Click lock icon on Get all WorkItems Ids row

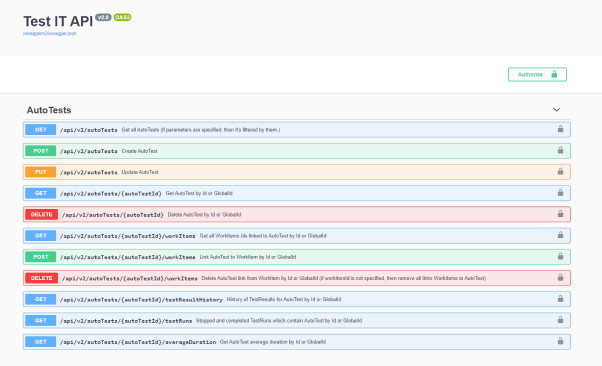[x=561, y=235]
